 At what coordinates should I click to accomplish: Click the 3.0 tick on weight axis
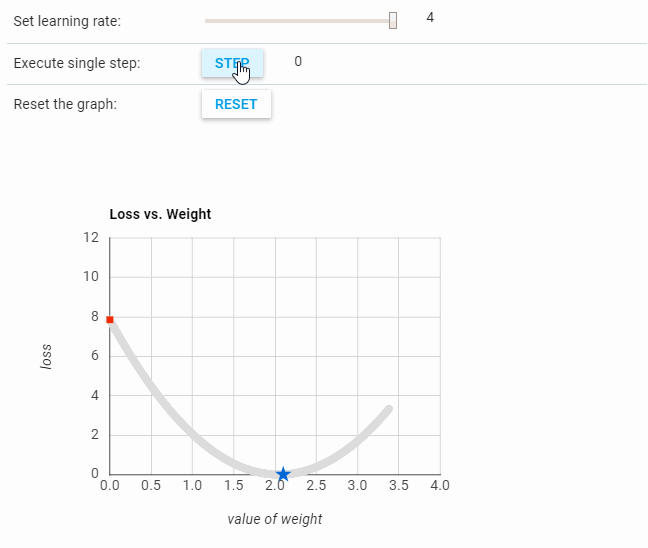357,486
